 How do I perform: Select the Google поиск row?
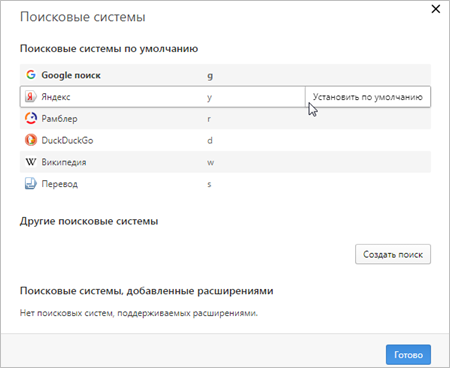coord(225,75)
